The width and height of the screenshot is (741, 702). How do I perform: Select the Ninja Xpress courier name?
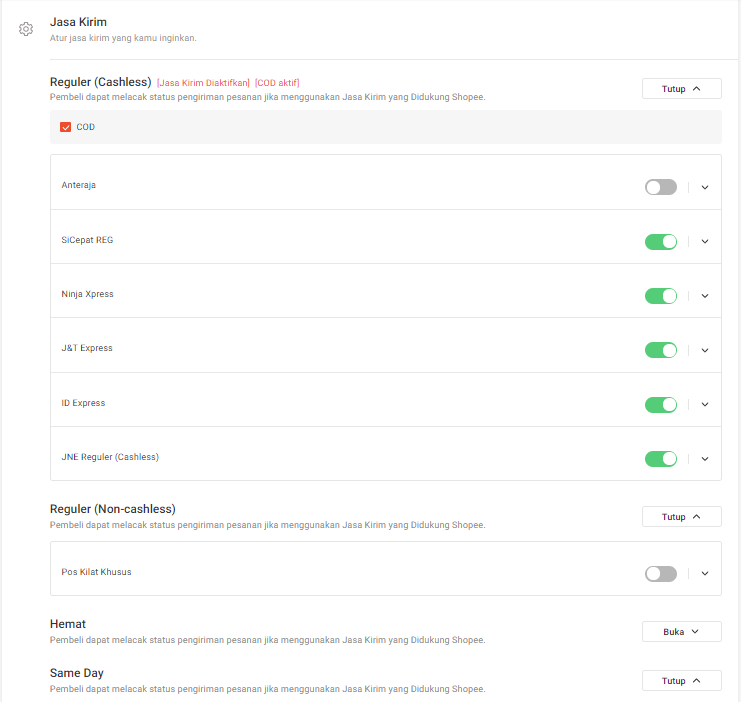(x=87, y=294)
